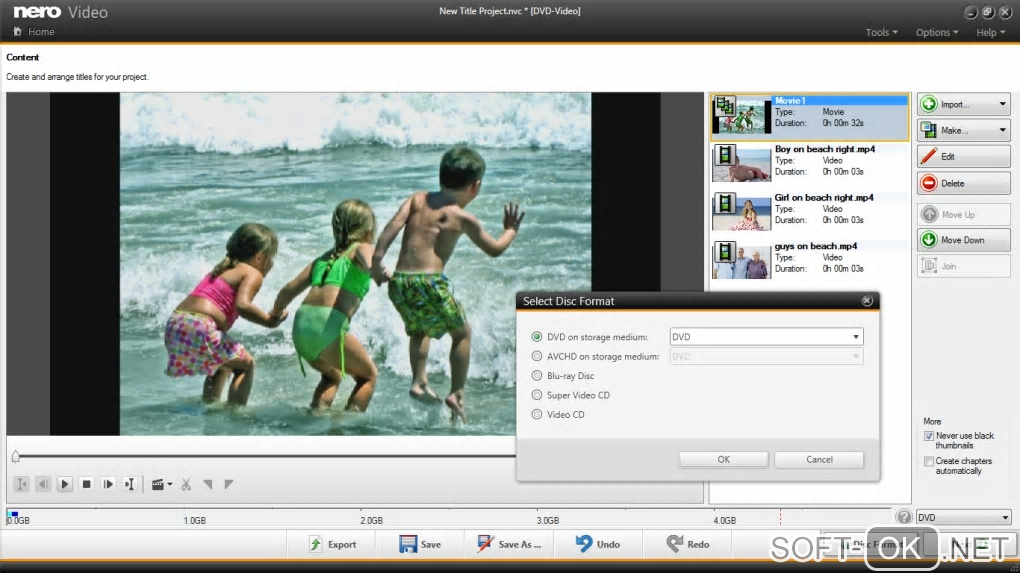Jump to the last frame
Image resolution: width=1020 pixels, height=573 pixels.
(x=129, y=484)
